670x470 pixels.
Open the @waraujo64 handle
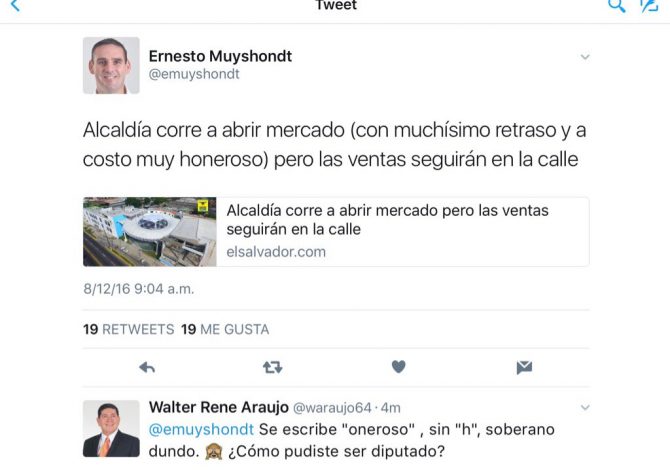pyautogui.click(x=332, y=408)
